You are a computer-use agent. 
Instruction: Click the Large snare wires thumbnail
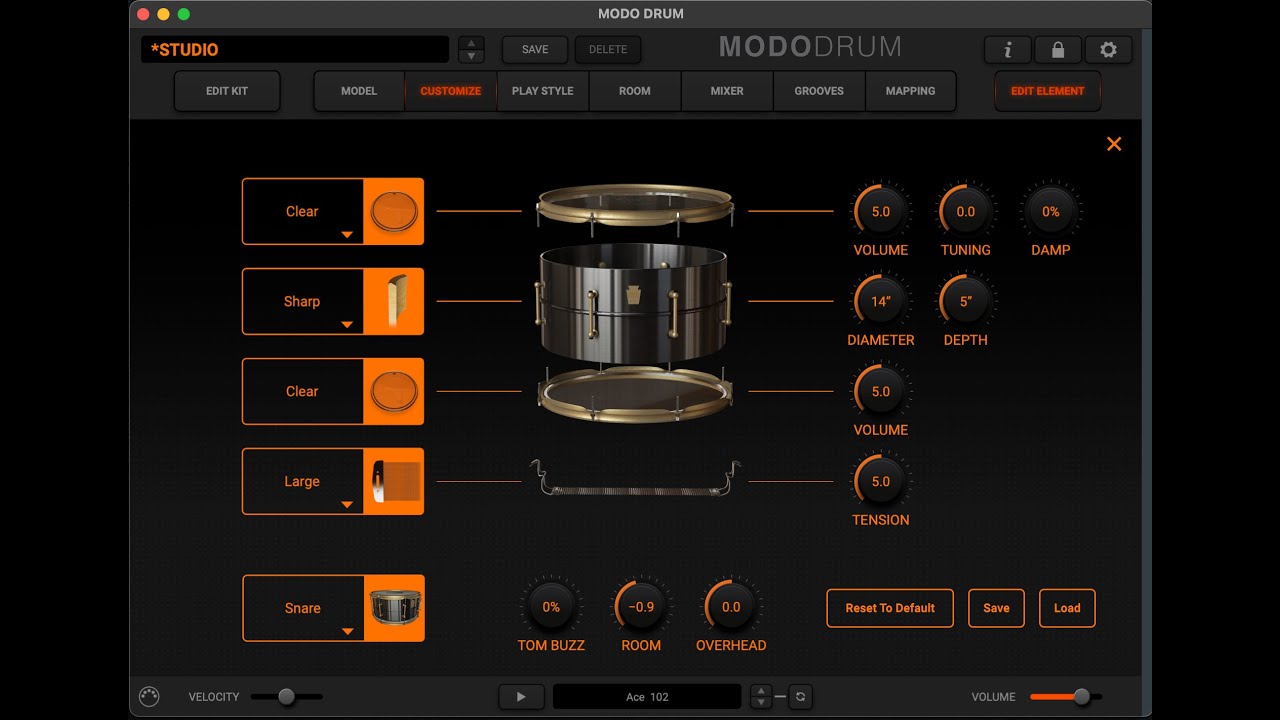pyautogui.click(x=393, y=481)
